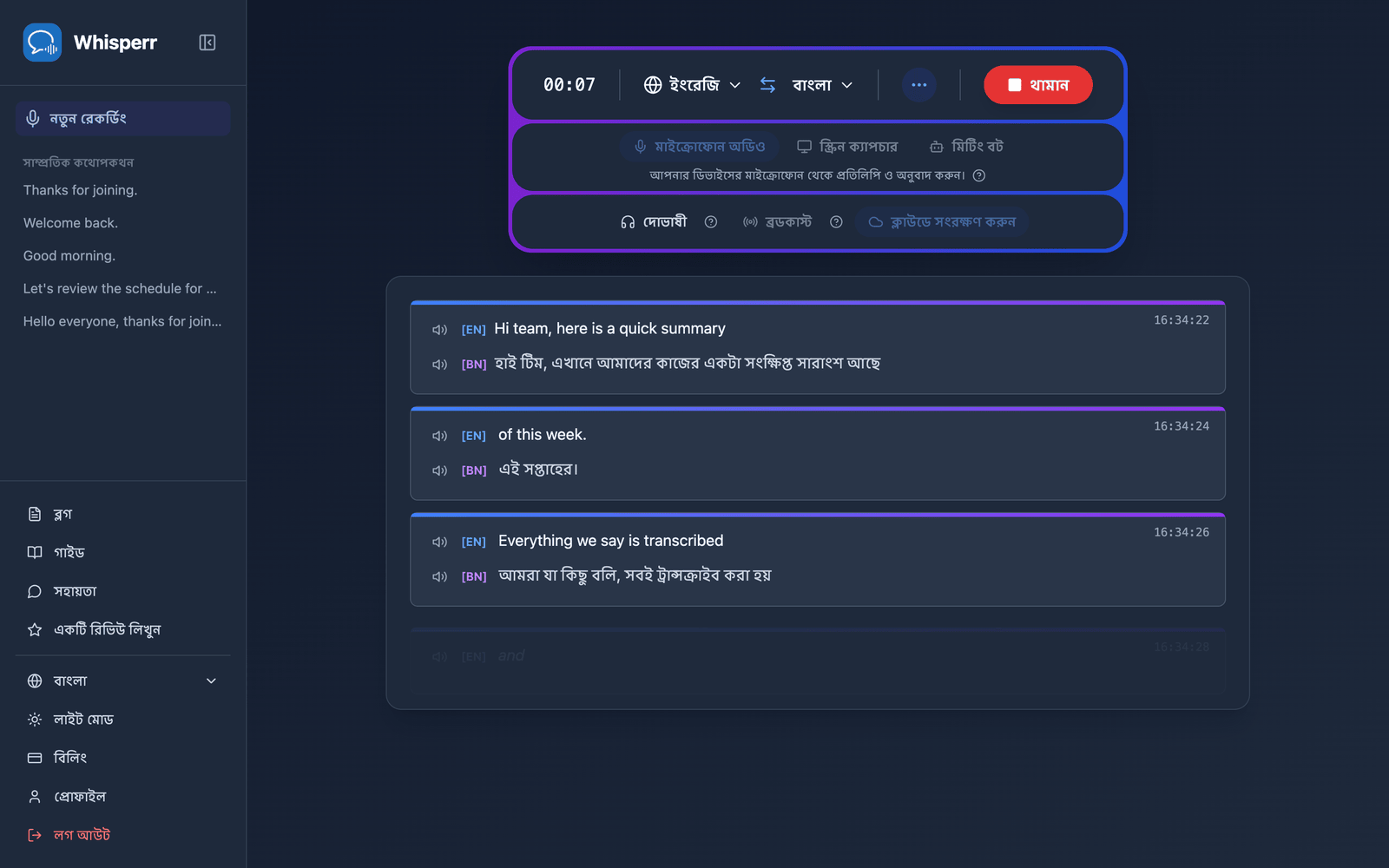Click help icon beside microphone description

979,175
